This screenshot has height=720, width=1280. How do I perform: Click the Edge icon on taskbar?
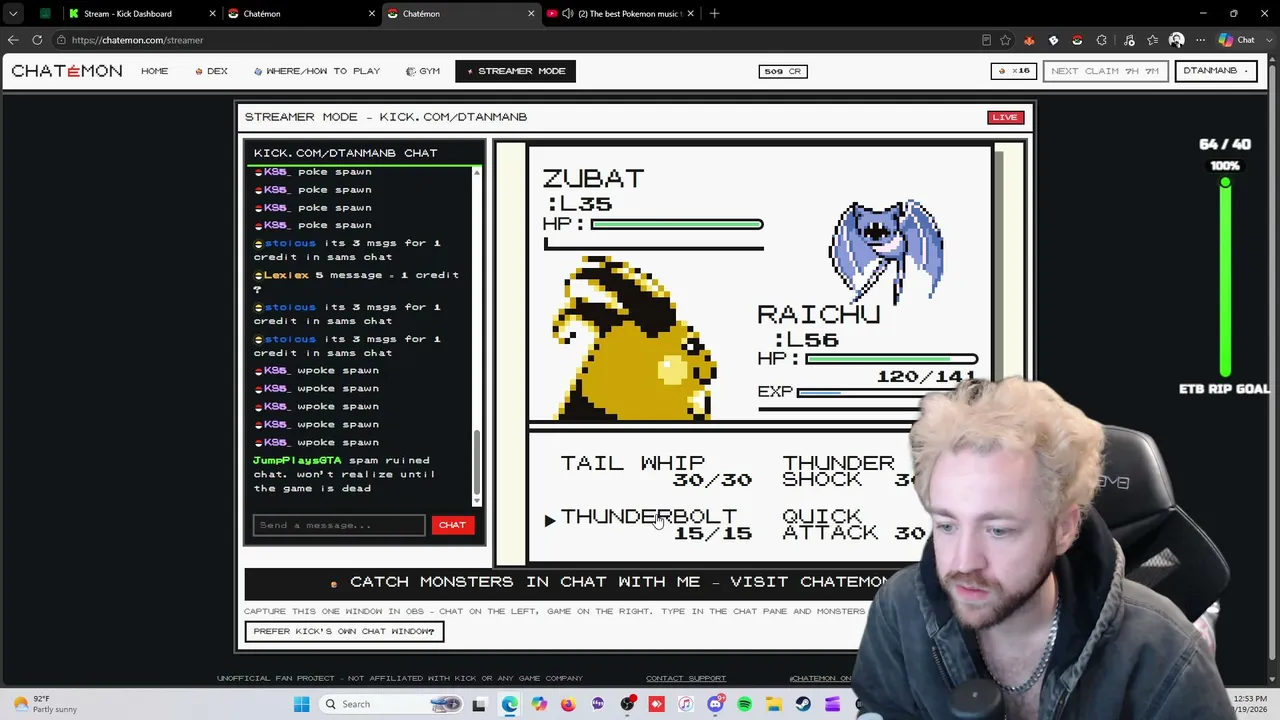coord(510,704)
